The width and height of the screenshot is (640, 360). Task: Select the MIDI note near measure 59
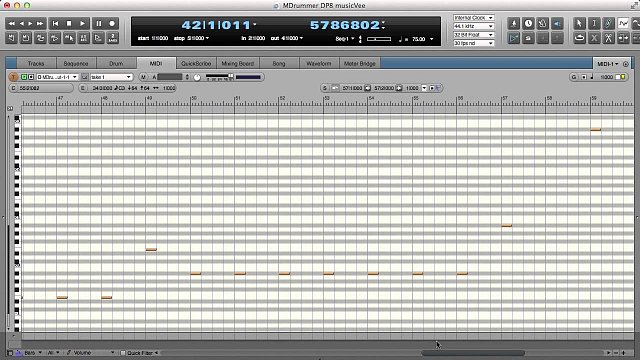click(596, 130)
